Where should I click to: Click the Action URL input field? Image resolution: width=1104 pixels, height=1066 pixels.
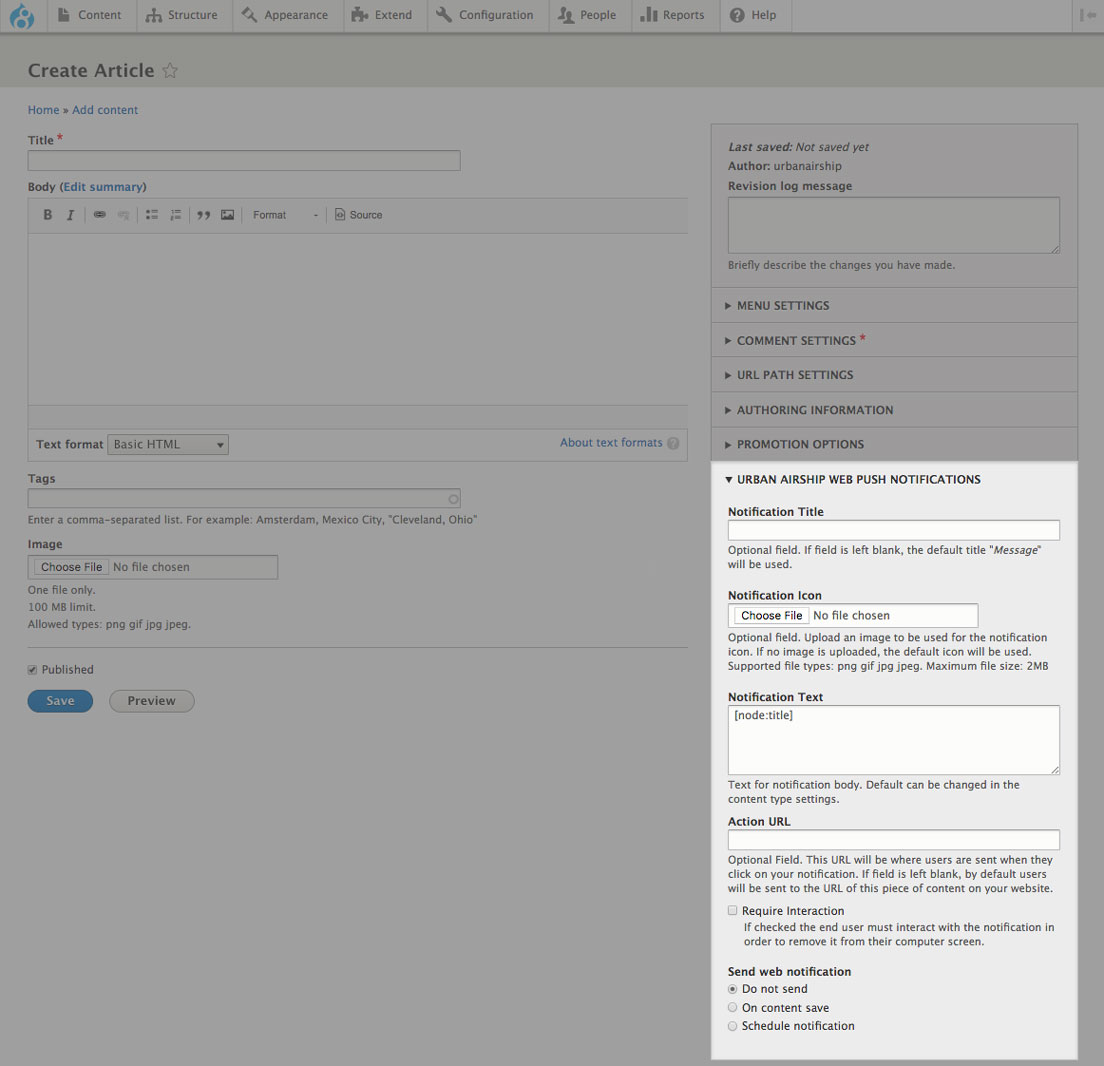click(893, 839)
